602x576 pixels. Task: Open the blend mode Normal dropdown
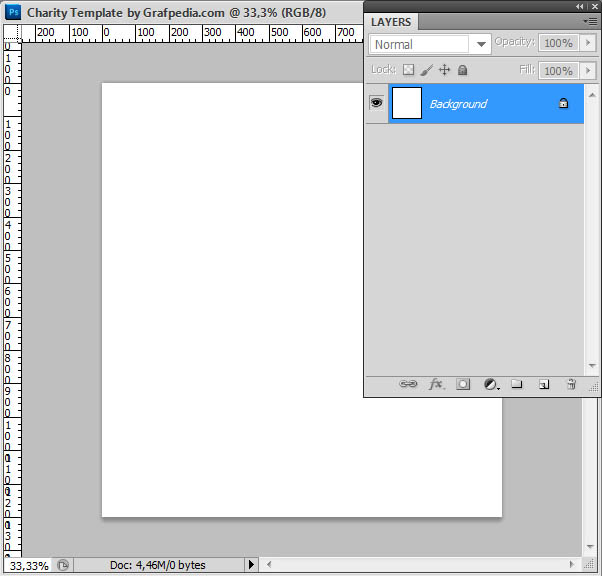click(x=430, y=44)
